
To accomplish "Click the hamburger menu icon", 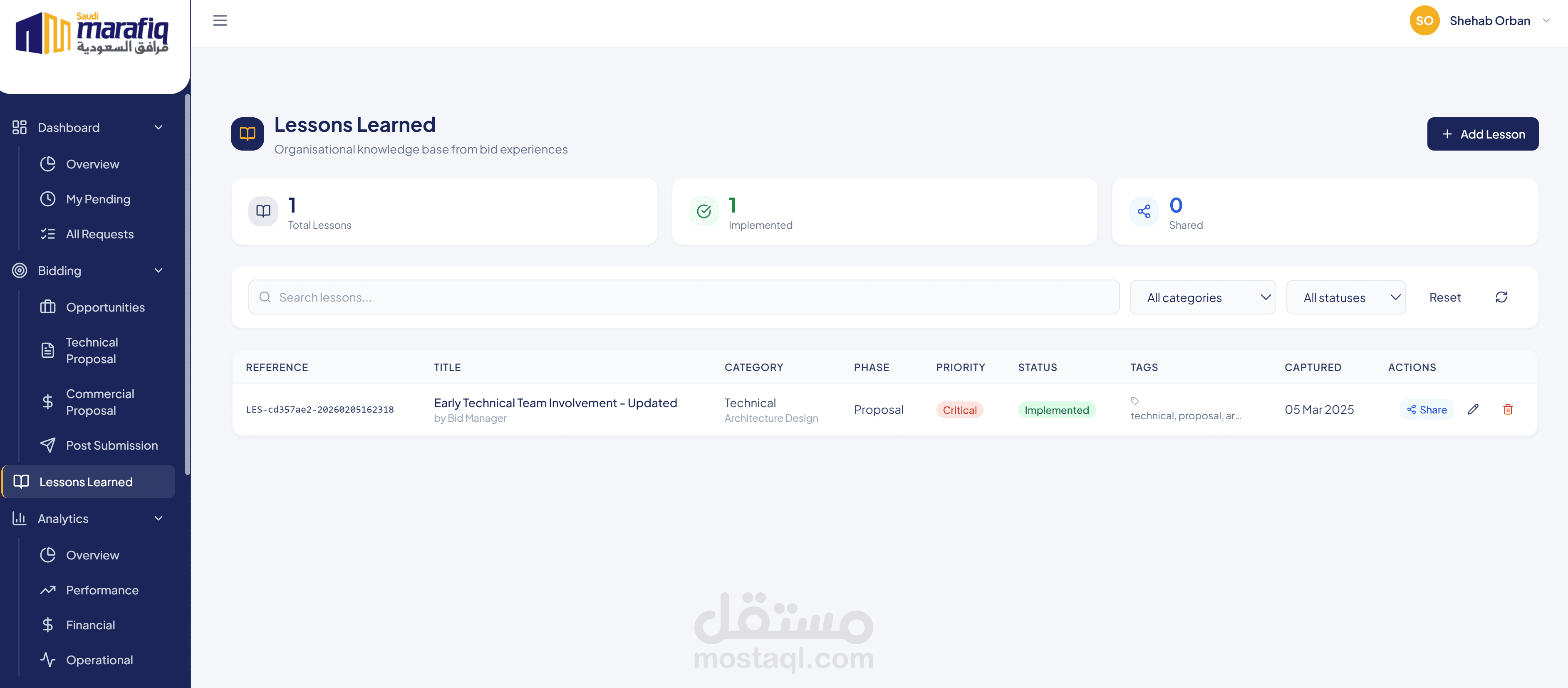I will pyautogui.click(x=220, y=21).
